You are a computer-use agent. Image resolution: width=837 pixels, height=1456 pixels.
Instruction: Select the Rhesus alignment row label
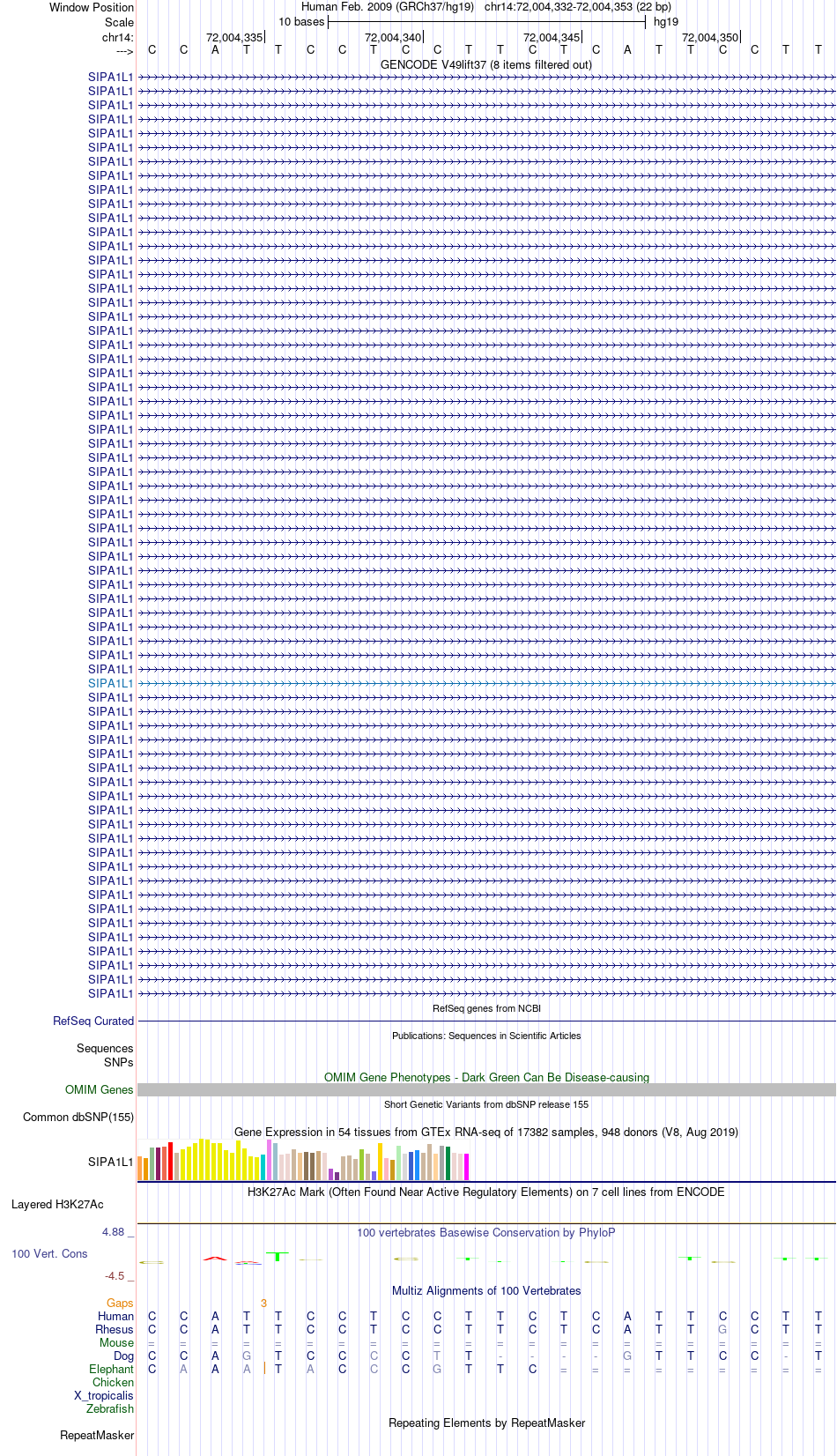point(115,1330)
